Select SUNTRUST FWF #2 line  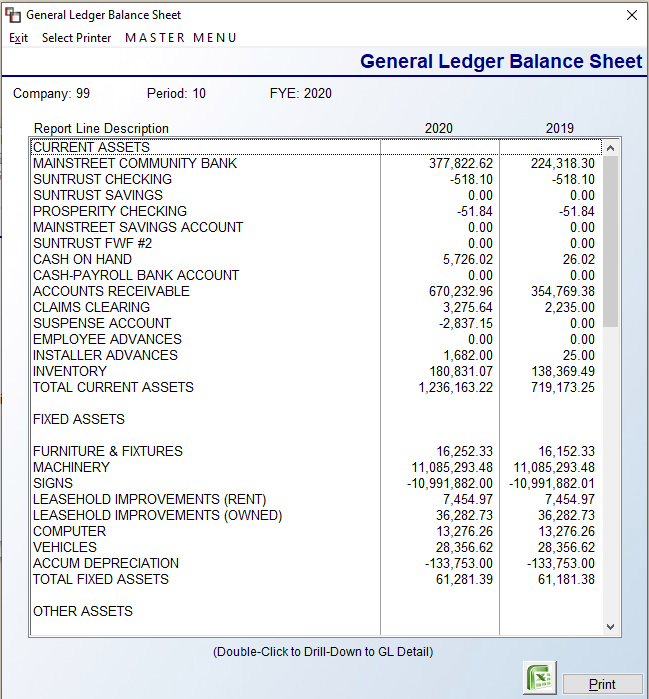(x=316, y=243)
